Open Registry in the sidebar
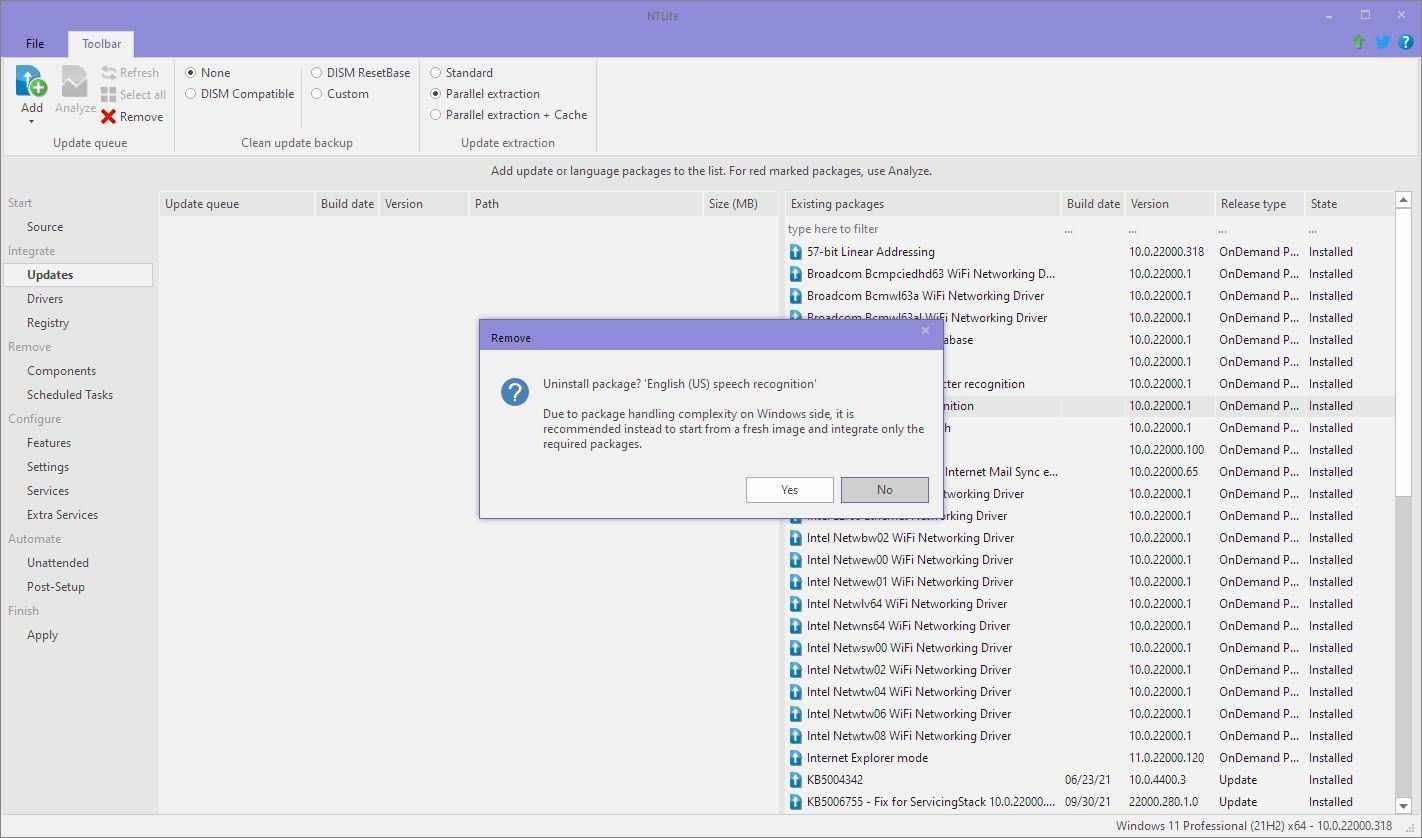The width and height of the screenshot is (1422, 838). click(x=48, y=323)
